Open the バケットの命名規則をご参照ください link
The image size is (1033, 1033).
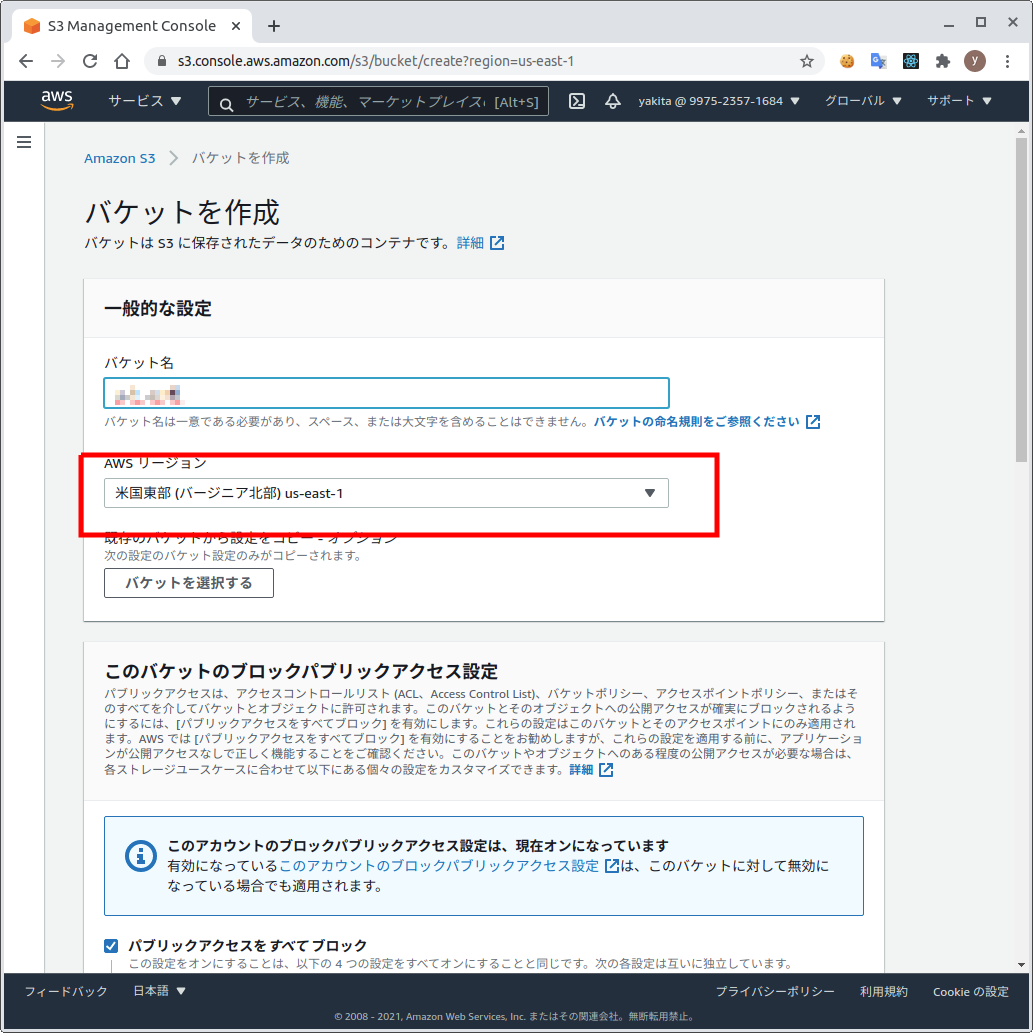coord(696,422)
